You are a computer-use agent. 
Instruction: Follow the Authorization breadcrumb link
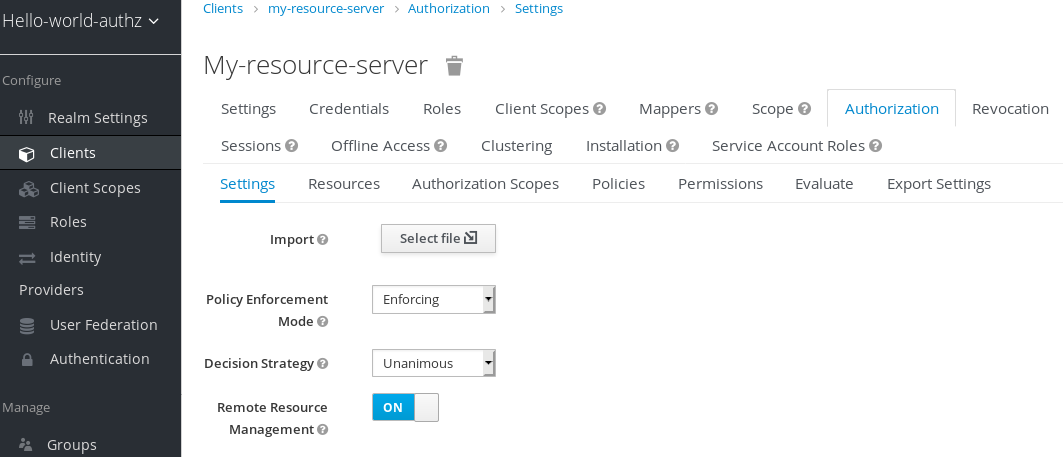[x=449, y=9]
